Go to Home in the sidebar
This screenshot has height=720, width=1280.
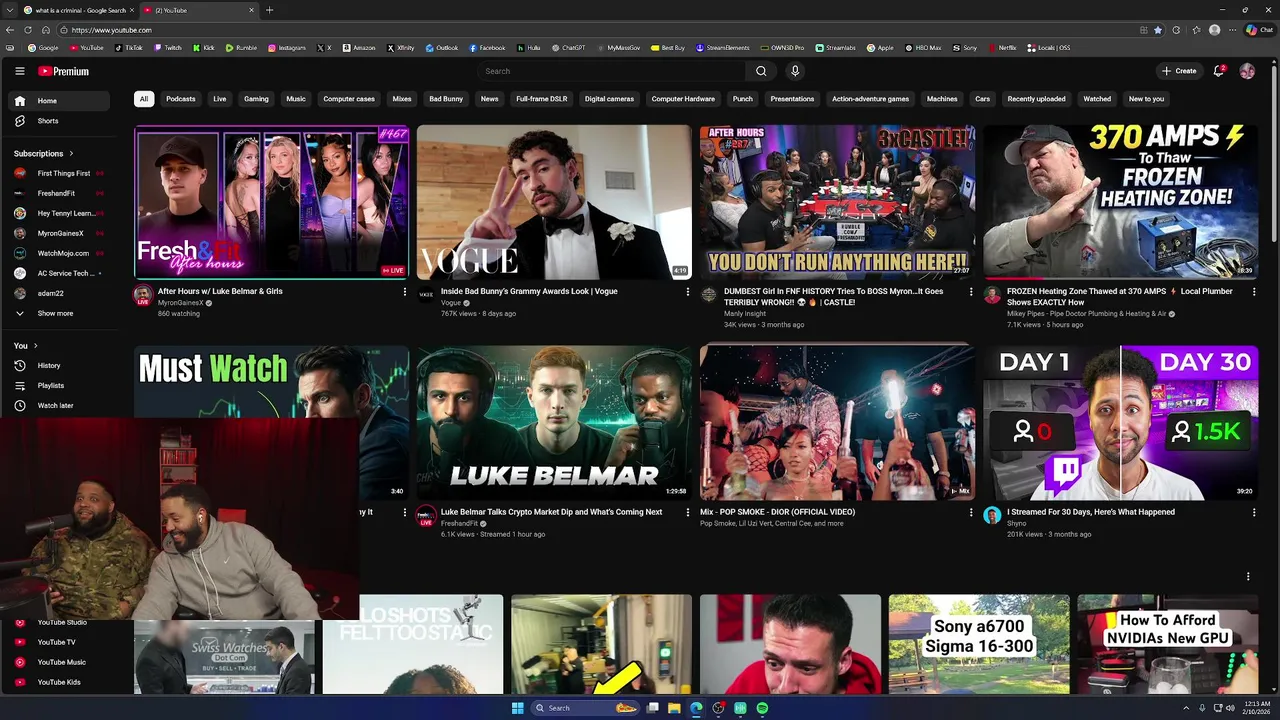click(60, 101)
